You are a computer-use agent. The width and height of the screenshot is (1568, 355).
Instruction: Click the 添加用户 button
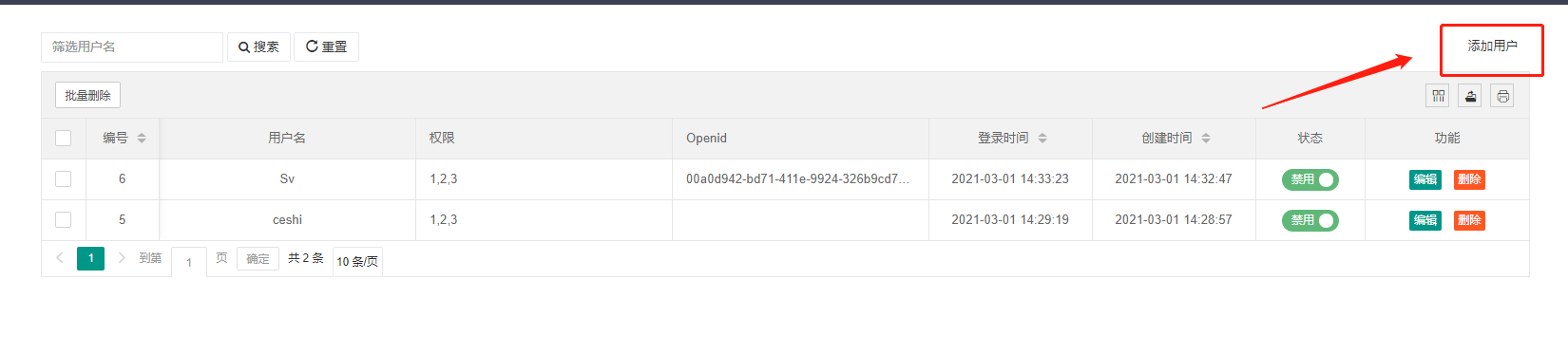click(1492, 47)
